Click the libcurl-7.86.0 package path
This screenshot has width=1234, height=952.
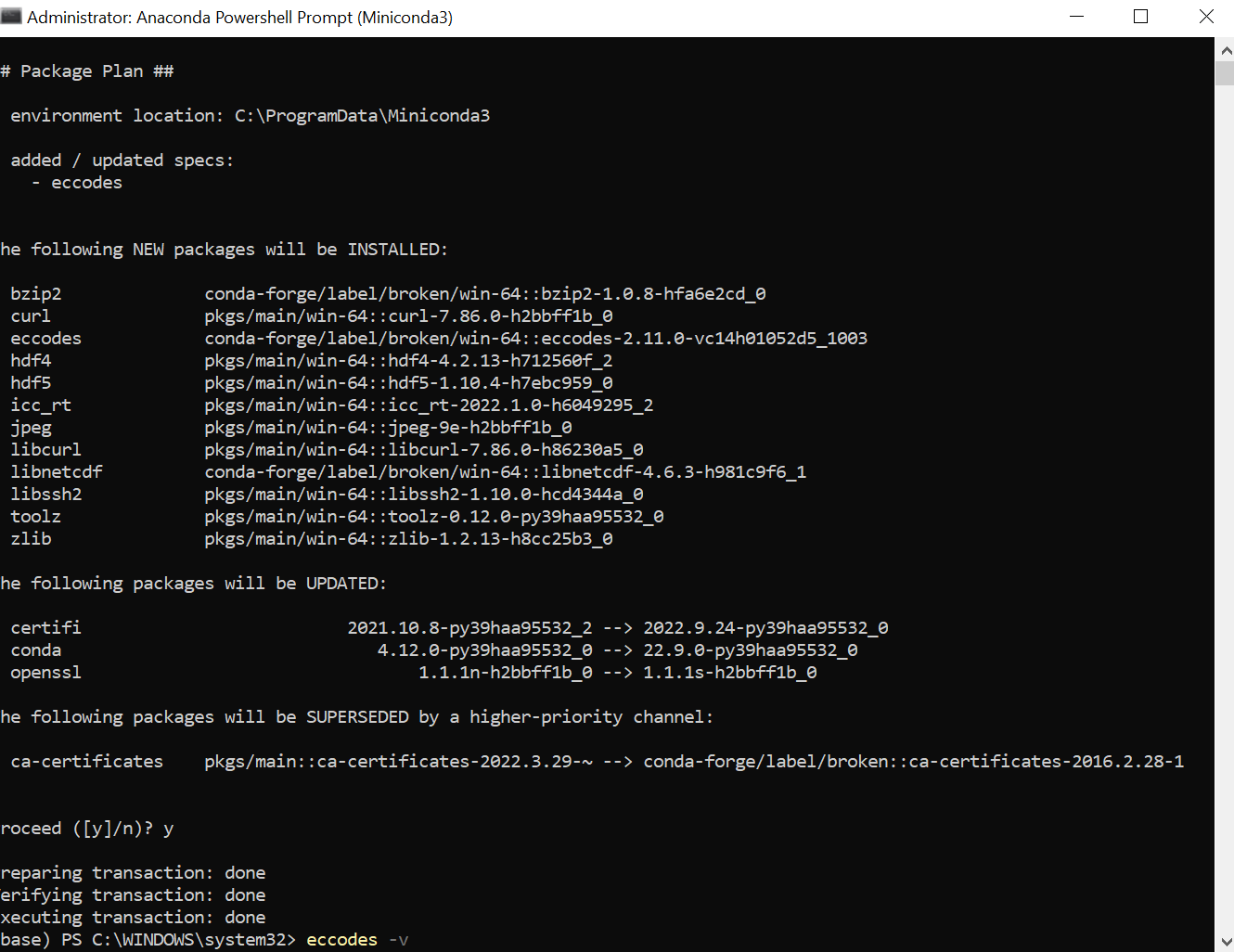pyautogui.click(x=424, y=450)
